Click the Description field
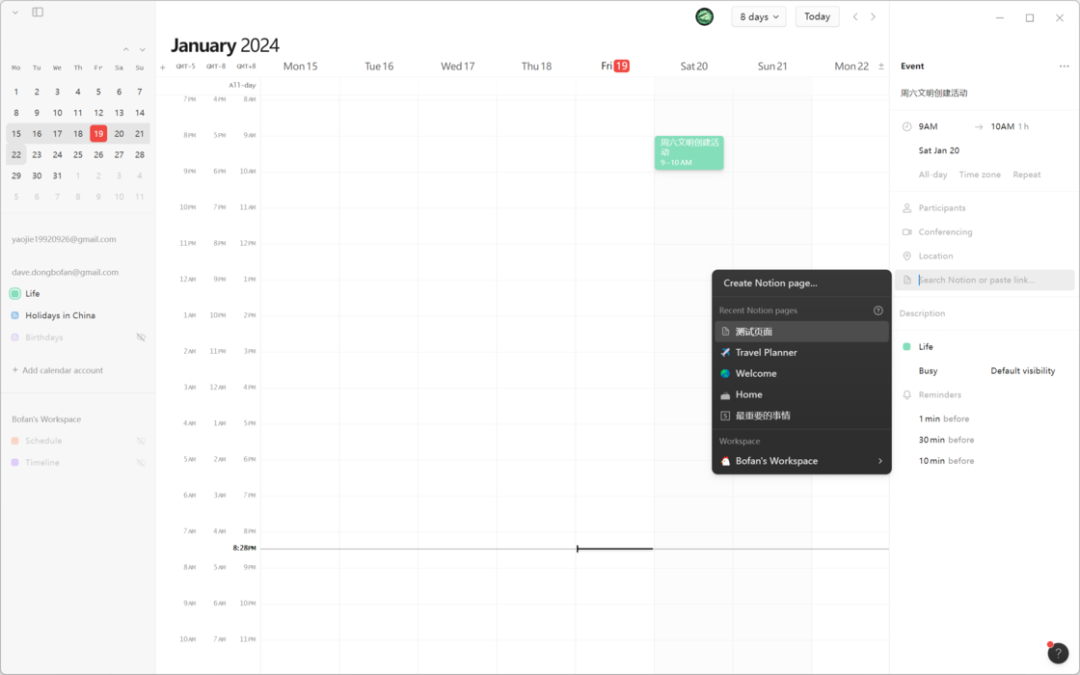The height and width of the screenshot is (675, 1080). [922, 313]
